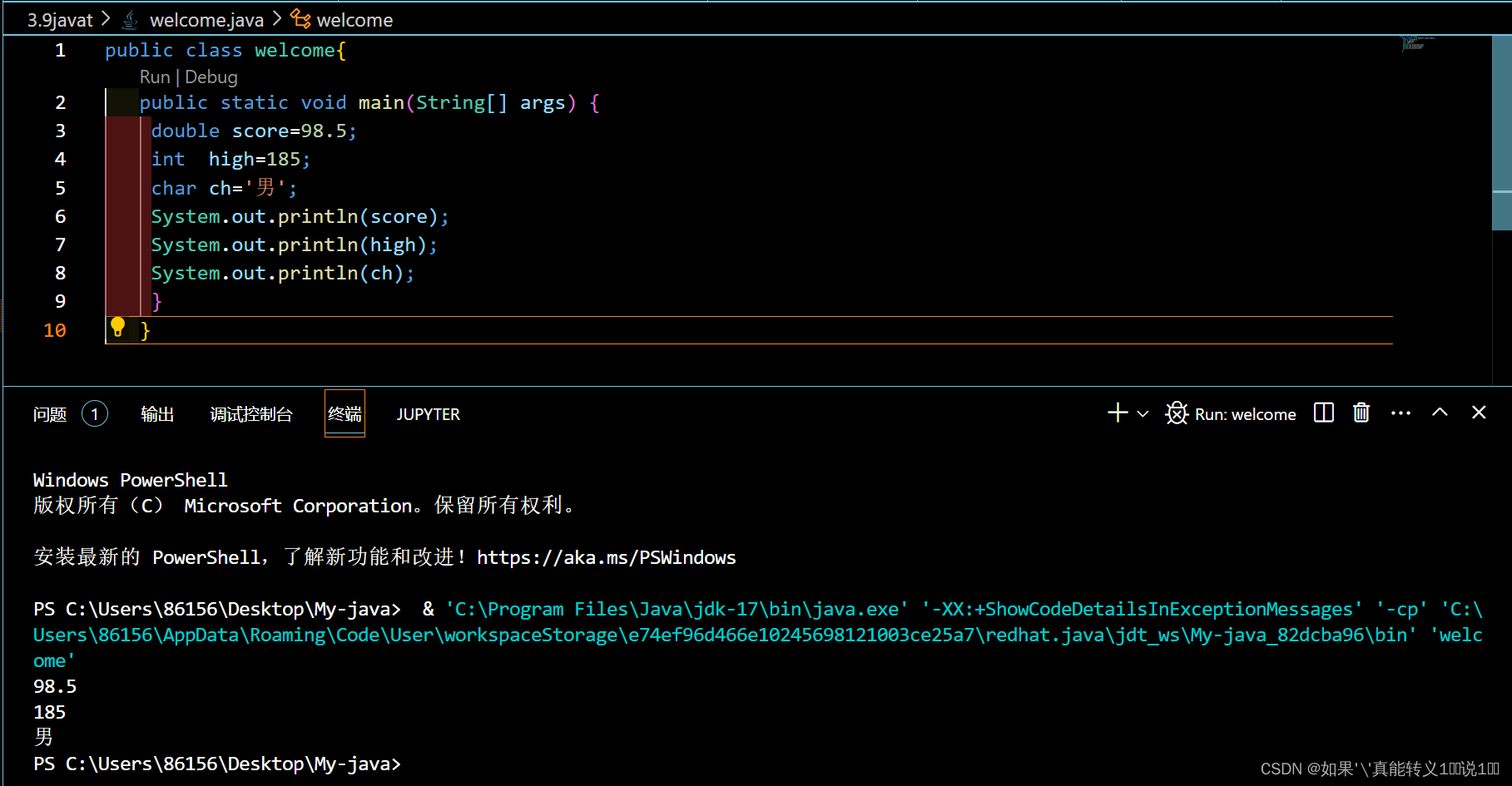Maximize panel size with chevron up
The image size is (1512, 786).
click(x=1440, y=412)
